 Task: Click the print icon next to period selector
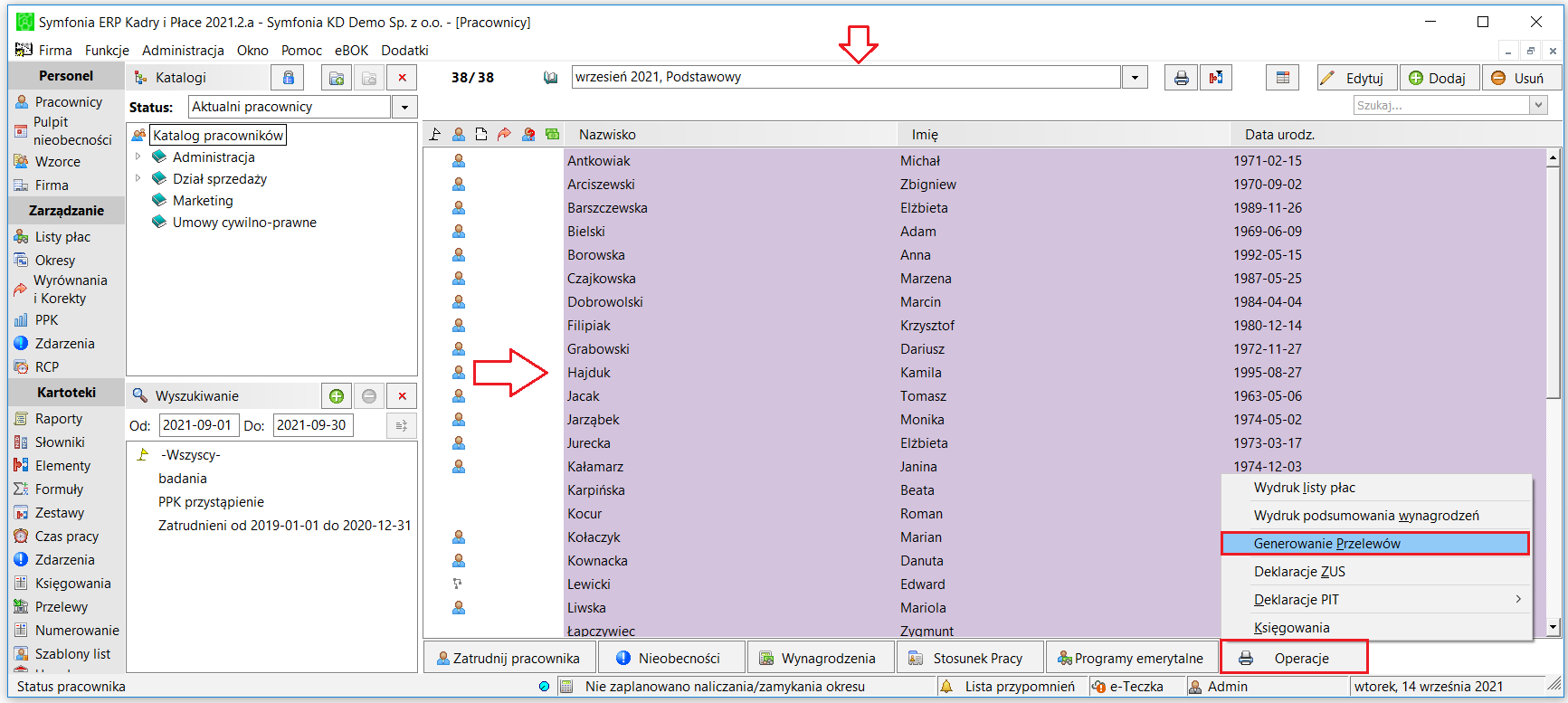1181,78
